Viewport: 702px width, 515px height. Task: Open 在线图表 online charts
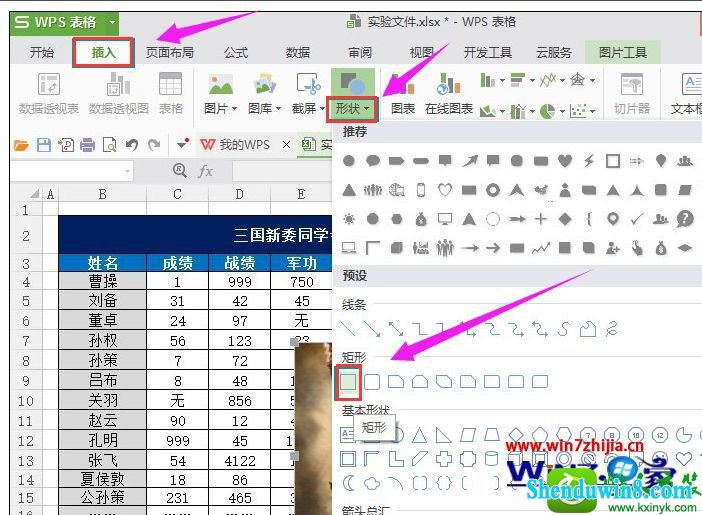449,94
